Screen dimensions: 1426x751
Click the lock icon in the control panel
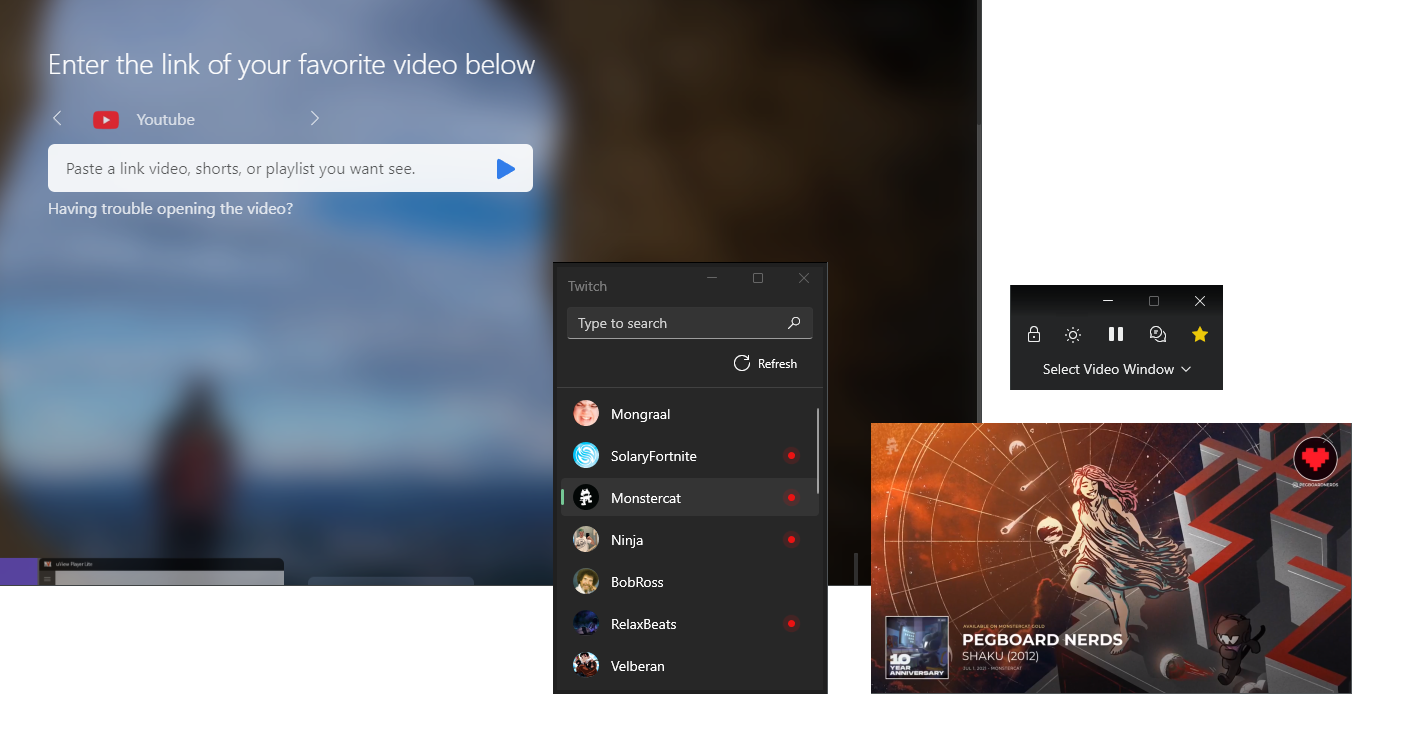tap(1034, 335)
